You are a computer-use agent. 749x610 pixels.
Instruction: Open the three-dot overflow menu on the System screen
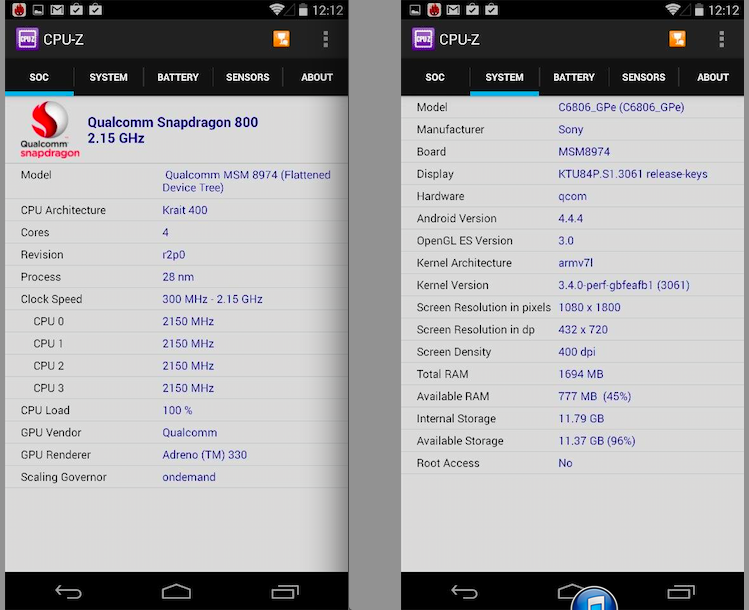(x=721, y=39)
